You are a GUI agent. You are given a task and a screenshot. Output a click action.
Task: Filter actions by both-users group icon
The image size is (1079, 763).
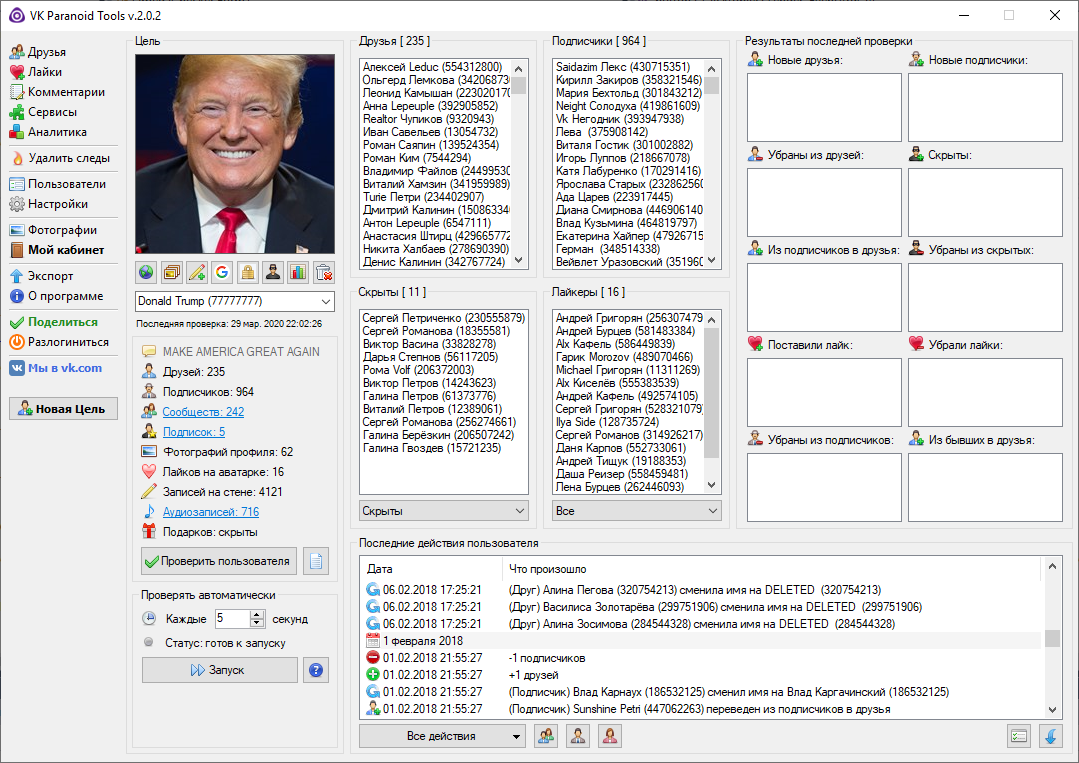(546, 736)
